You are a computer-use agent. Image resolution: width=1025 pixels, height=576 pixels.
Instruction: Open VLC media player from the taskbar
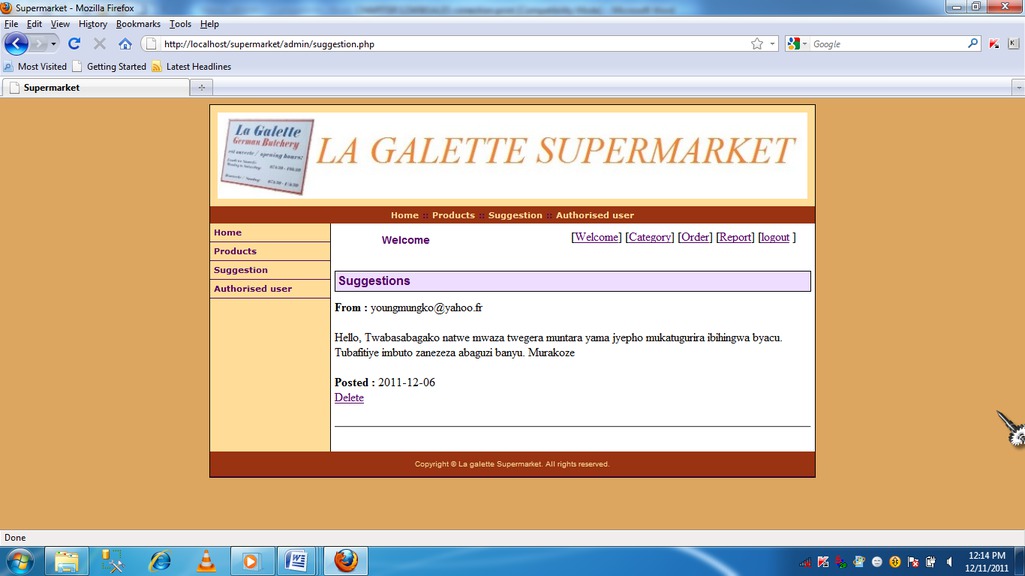tap(206, 561)
